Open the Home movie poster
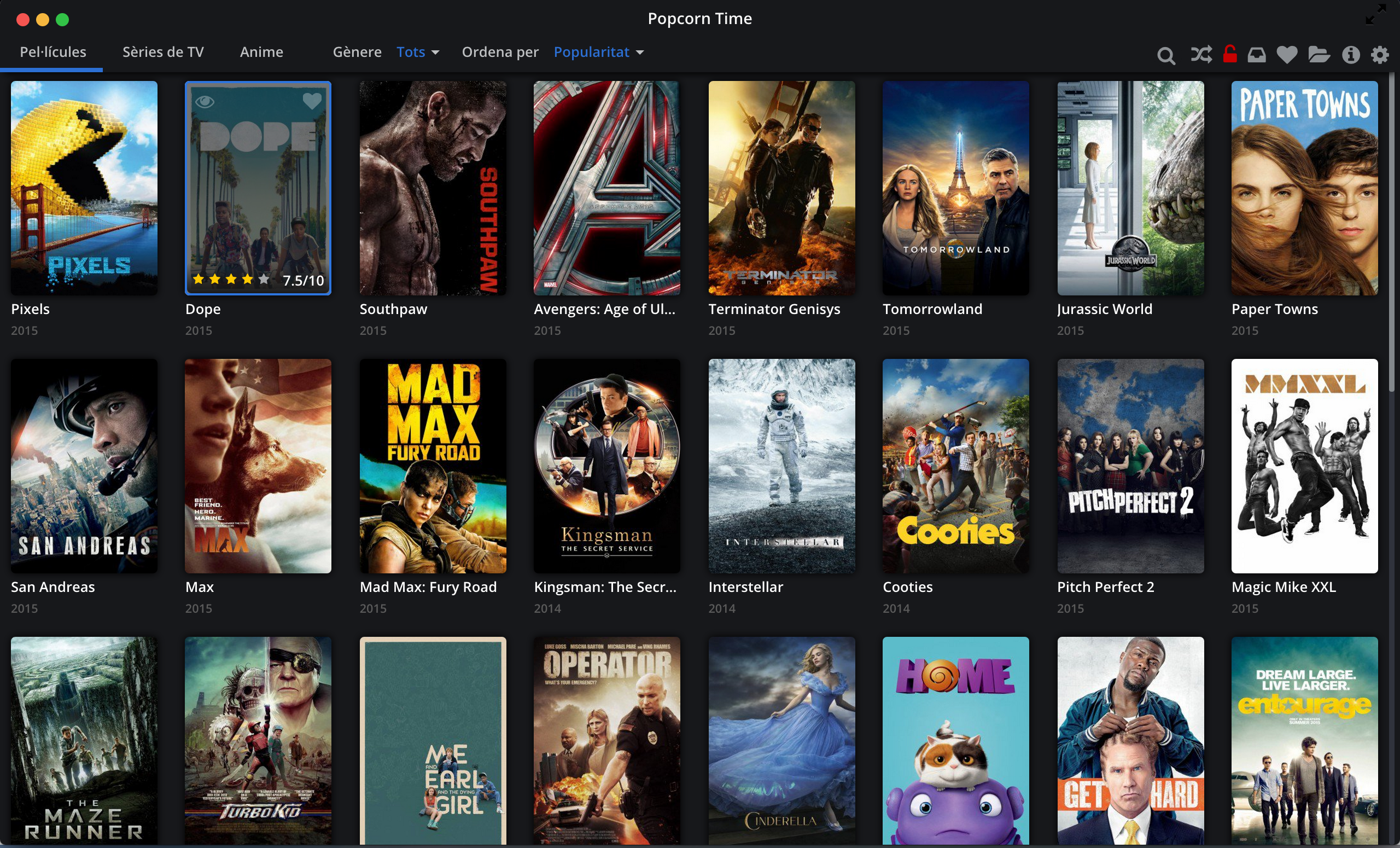This screenshot has width=1400, height=848. click(x=956, y=741)
